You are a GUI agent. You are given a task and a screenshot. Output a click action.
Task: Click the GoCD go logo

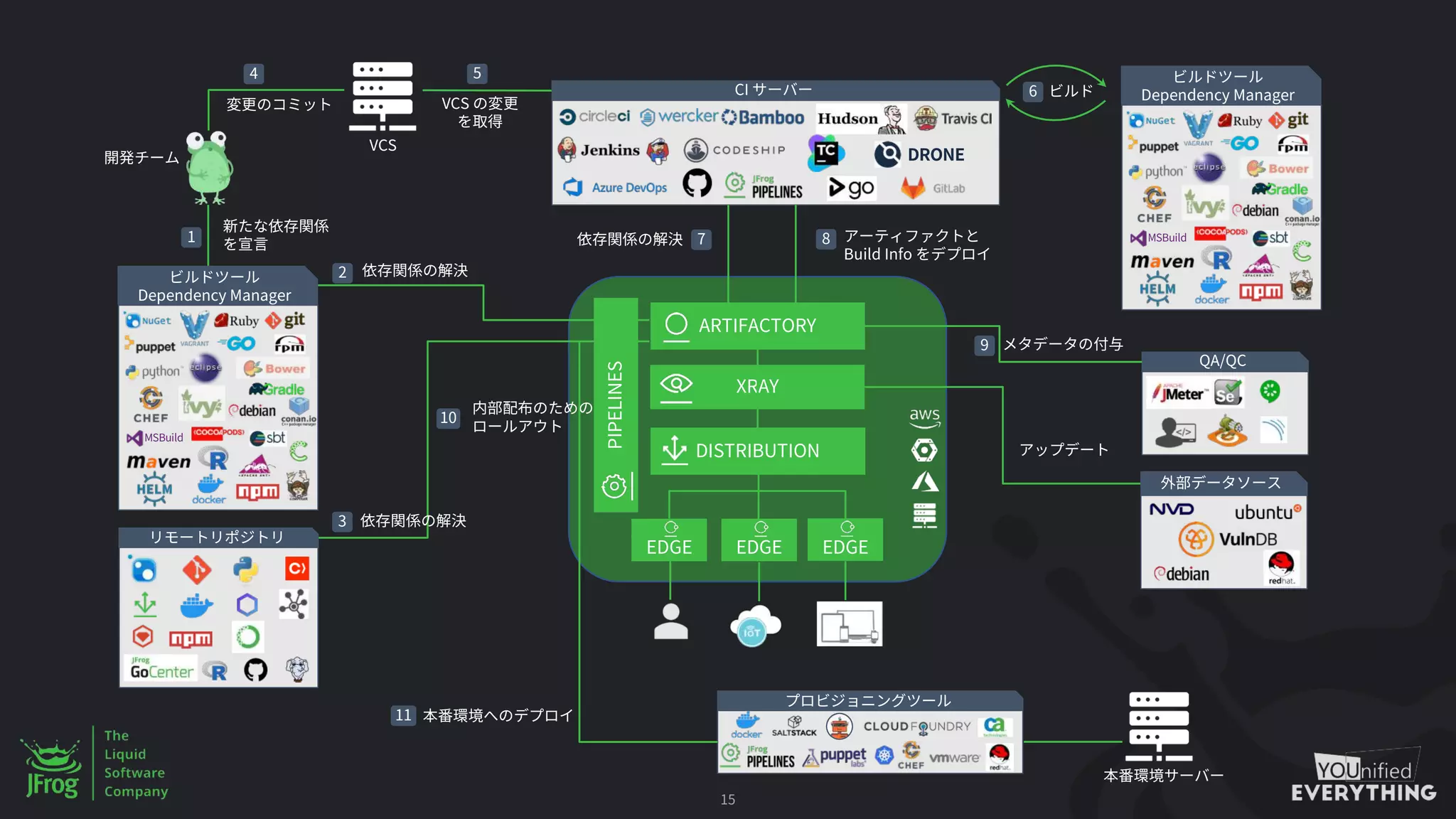tap(852, 188)
